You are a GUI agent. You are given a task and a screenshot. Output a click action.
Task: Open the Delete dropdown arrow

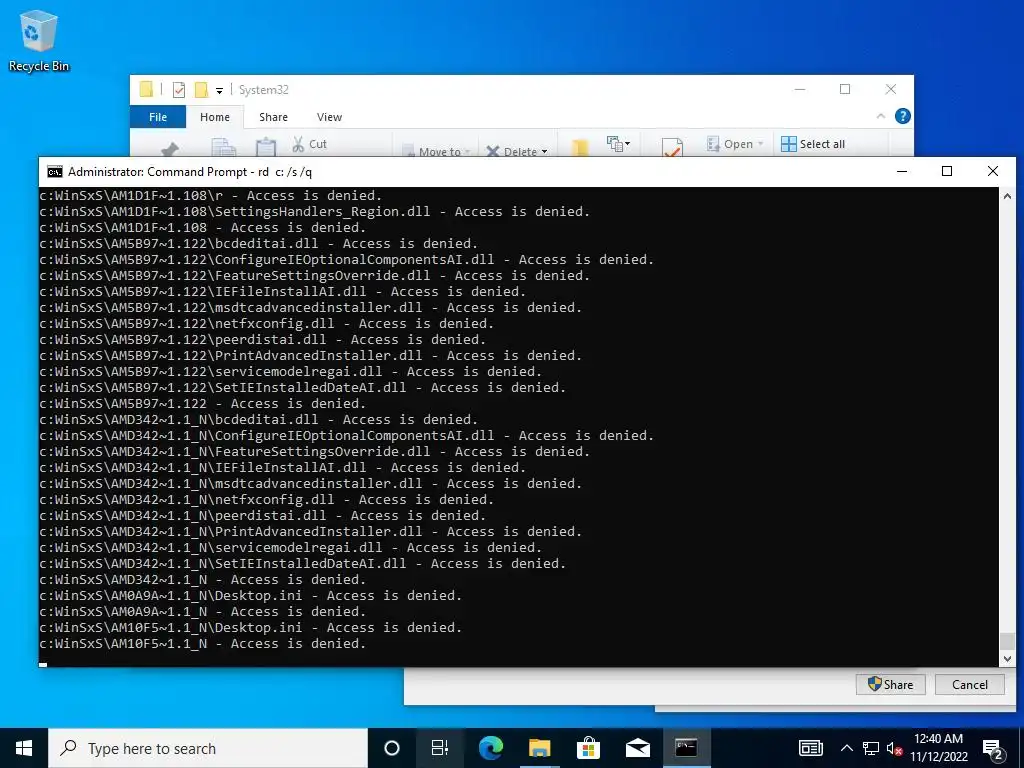(544, 152)
